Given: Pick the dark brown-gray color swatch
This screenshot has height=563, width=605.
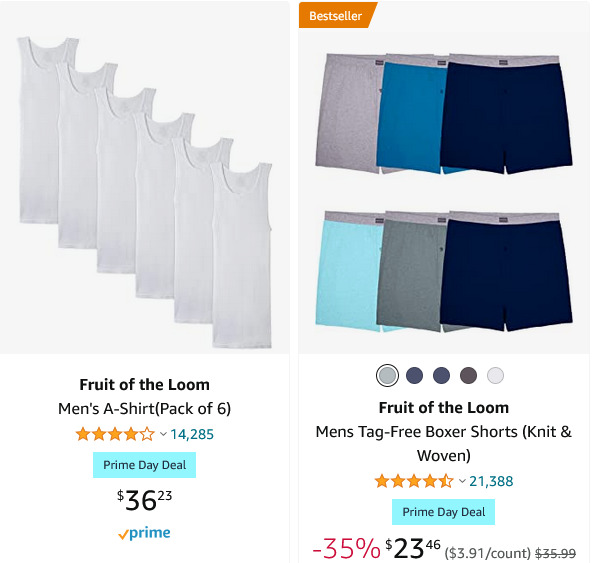Looking at the screenshot, I should [468, 375].
